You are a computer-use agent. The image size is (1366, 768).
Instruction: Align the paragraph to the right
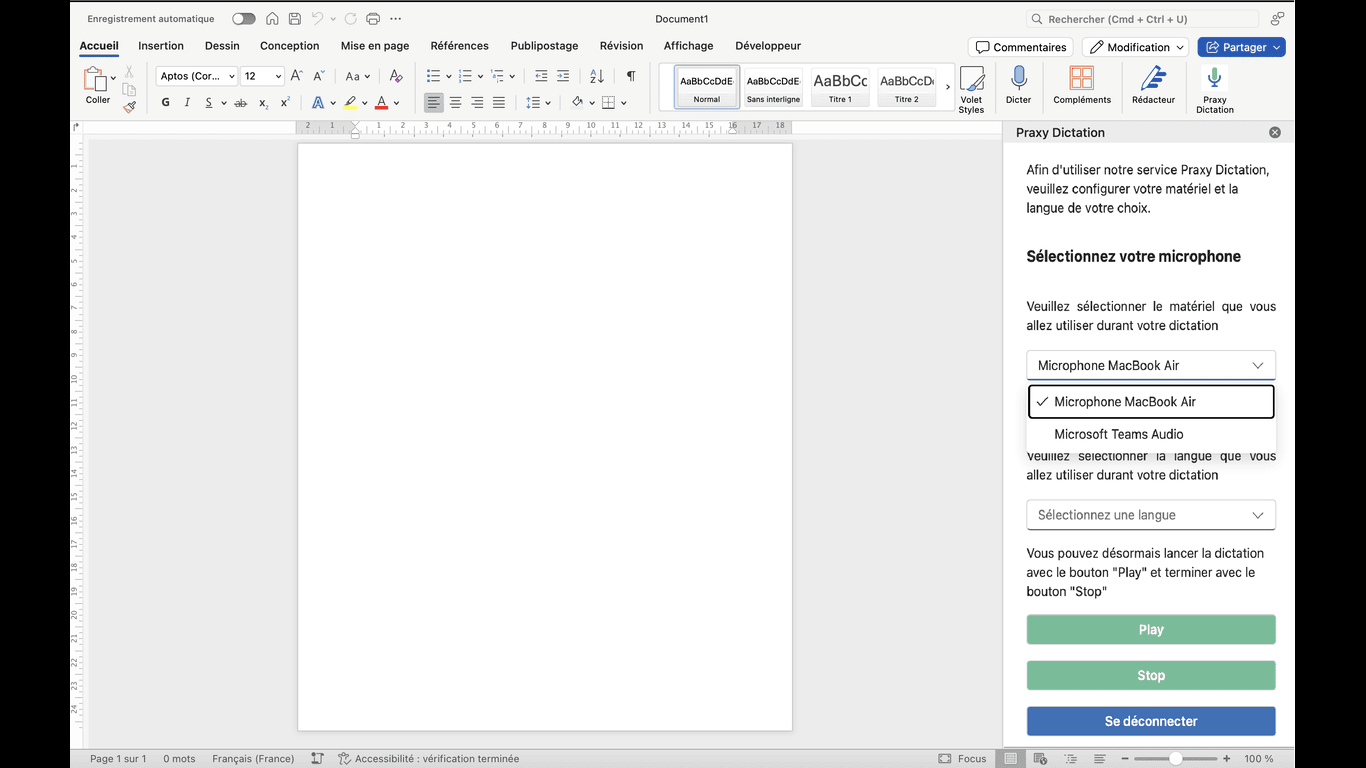coord(477,103)
